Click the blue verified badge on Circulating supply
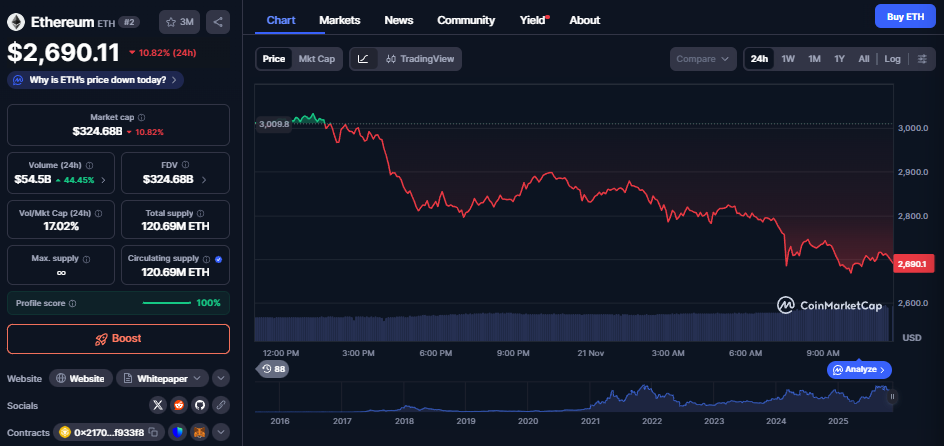The height and width of the screenshot is (446, 944). pyautogui.click(x=219, y=259)
